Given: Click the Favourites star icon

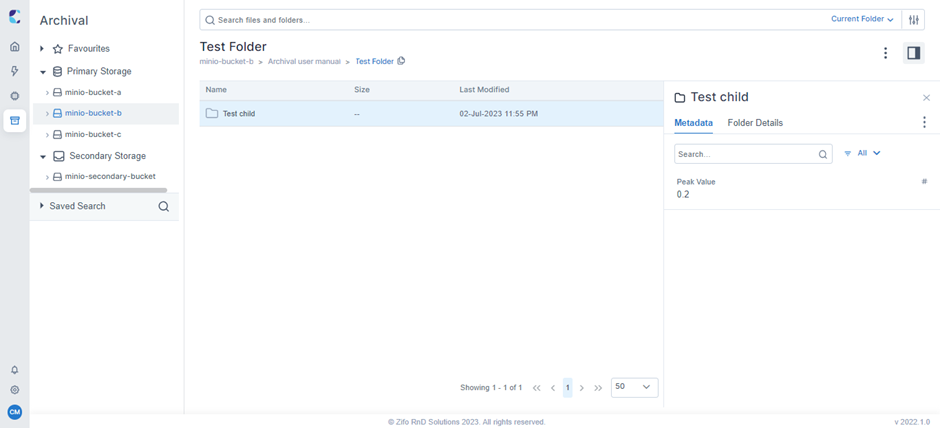Looking at the screenshot, I should pos(58,49).
